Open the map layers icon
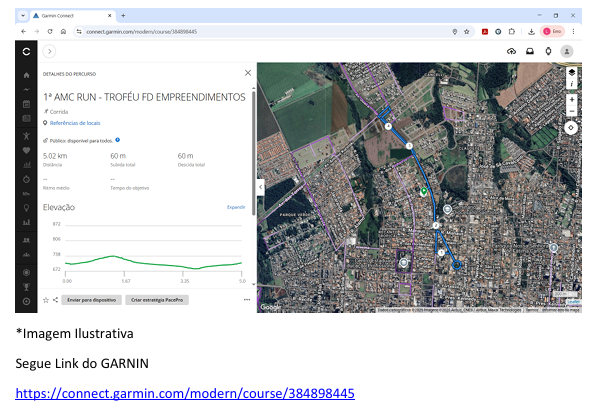Screen dimensions: 607x409 pyautogui.click(x=571, y=73)
